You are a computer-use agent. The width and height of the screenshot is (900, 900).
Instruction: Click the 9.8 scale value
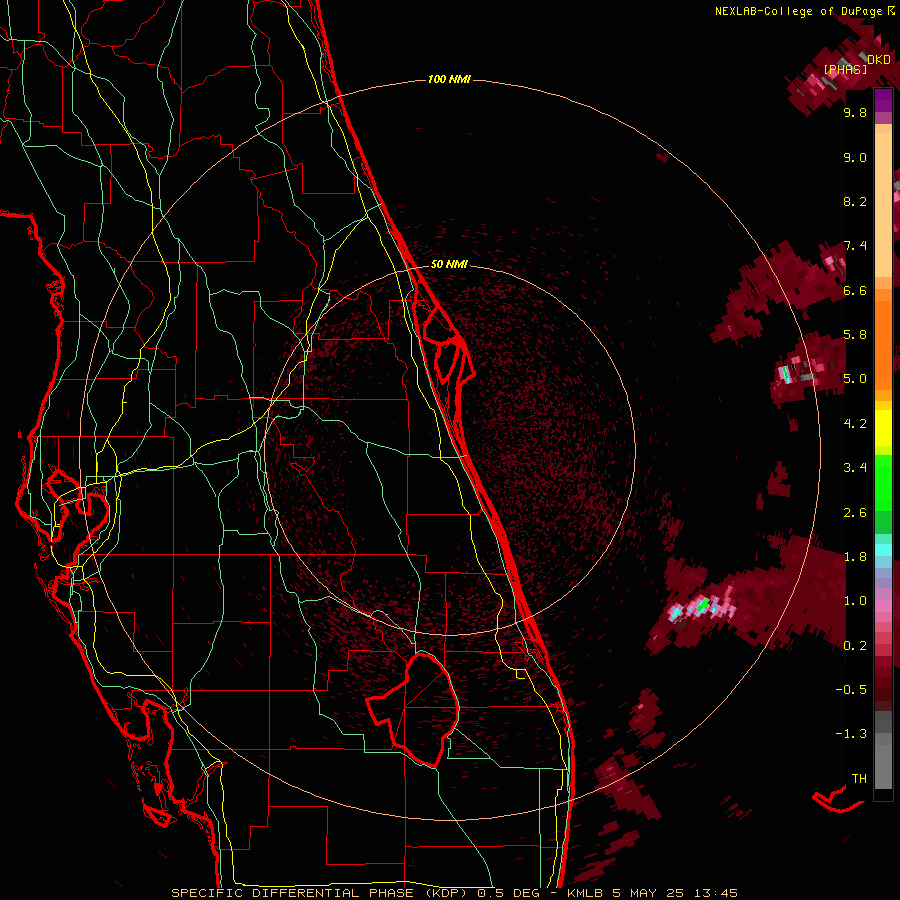click(855, 112)
